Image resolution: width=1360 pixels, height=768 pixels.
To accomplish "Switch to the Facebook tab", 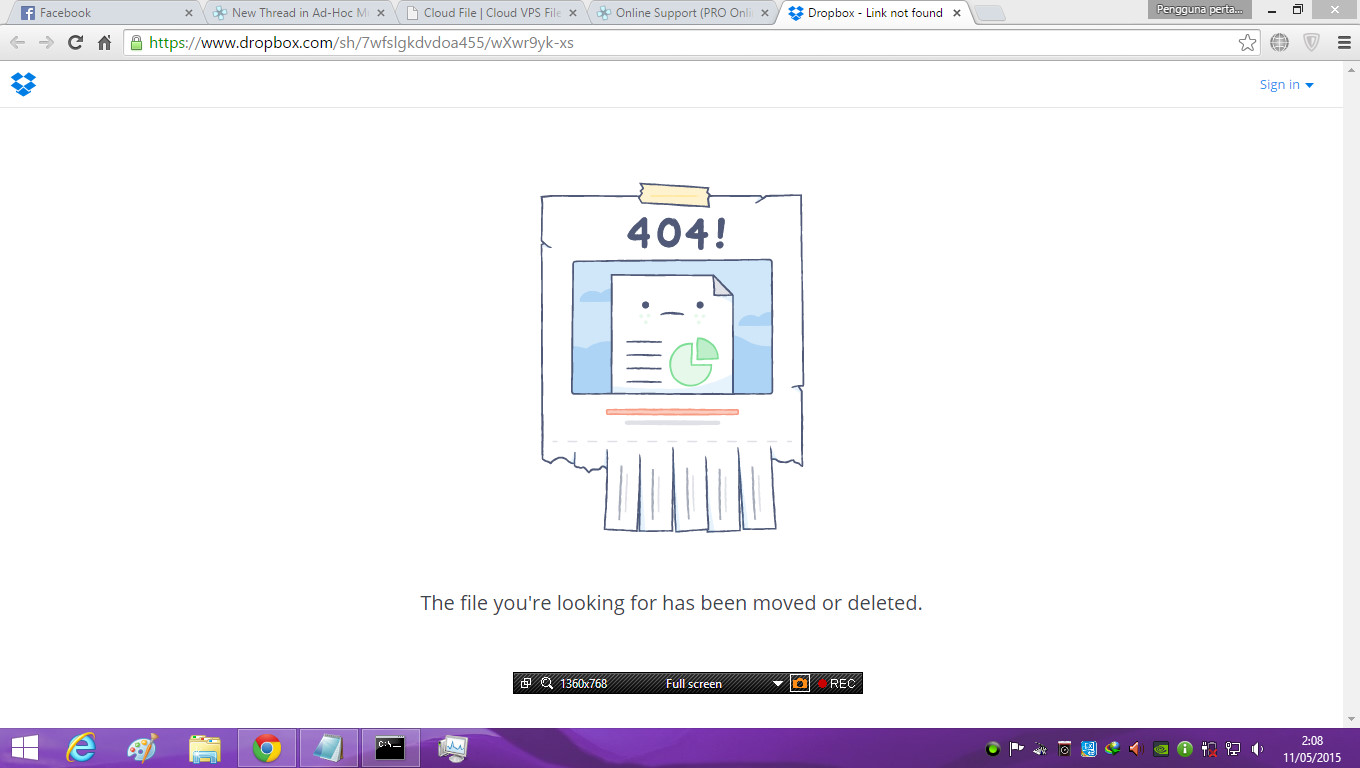I will (x=100, y=13).
